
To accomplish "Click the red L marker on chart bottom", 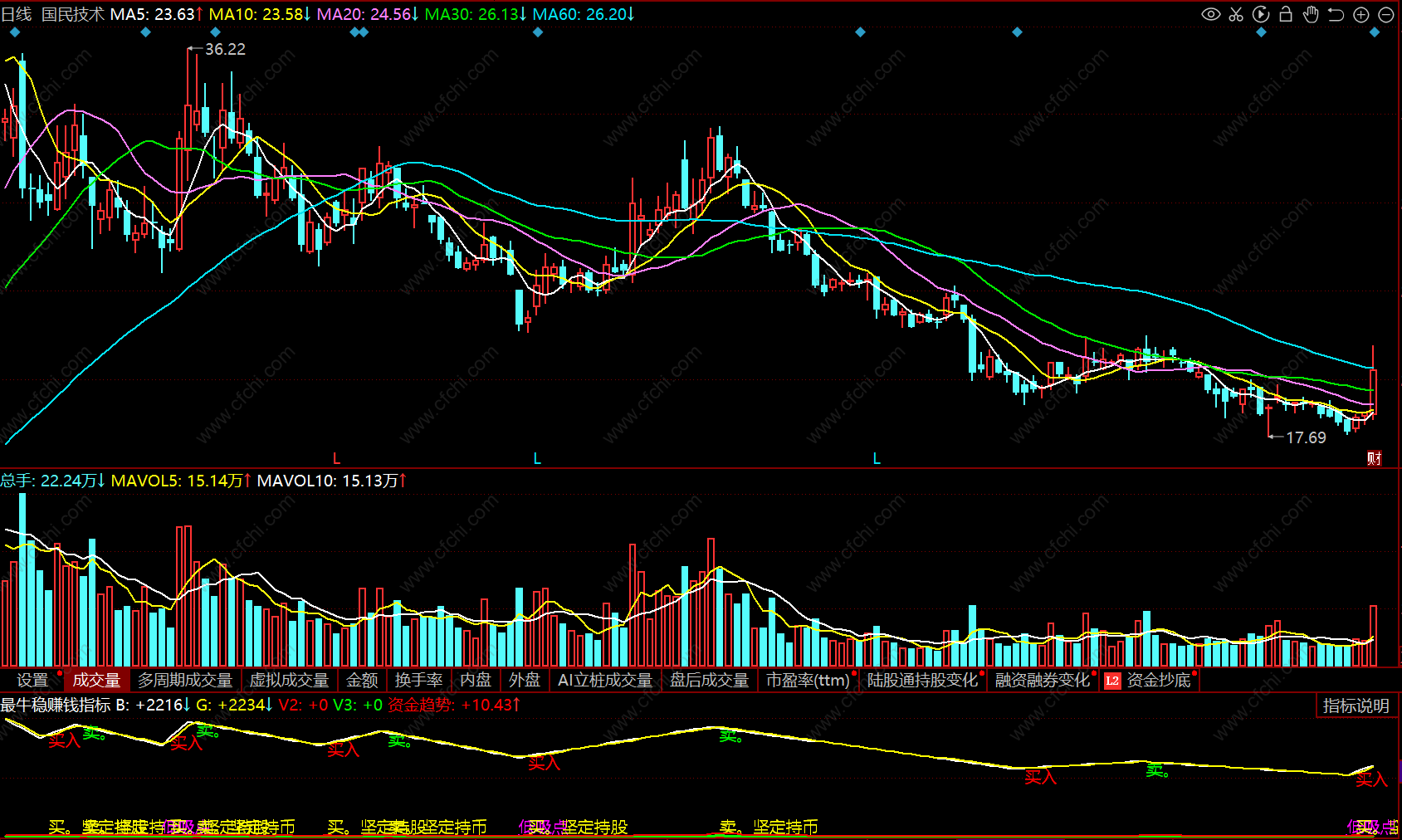I will [x=336, y=459].
